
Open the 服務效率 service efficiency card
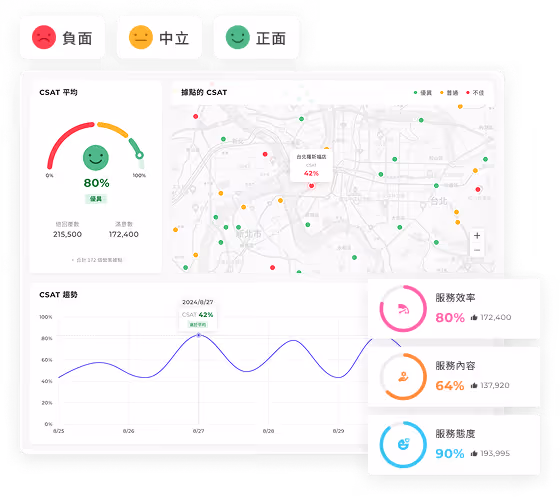click(454, 309)
